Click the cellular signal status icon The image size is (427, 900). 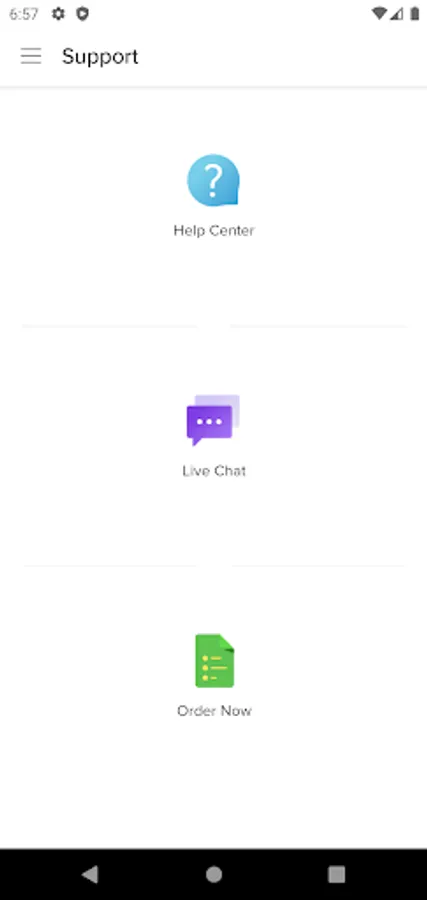397,14
